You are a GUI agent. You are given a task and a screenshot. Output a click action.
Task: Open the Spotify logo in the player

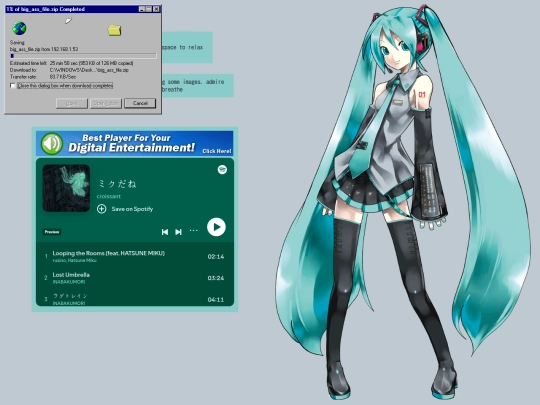coord(222,169)
